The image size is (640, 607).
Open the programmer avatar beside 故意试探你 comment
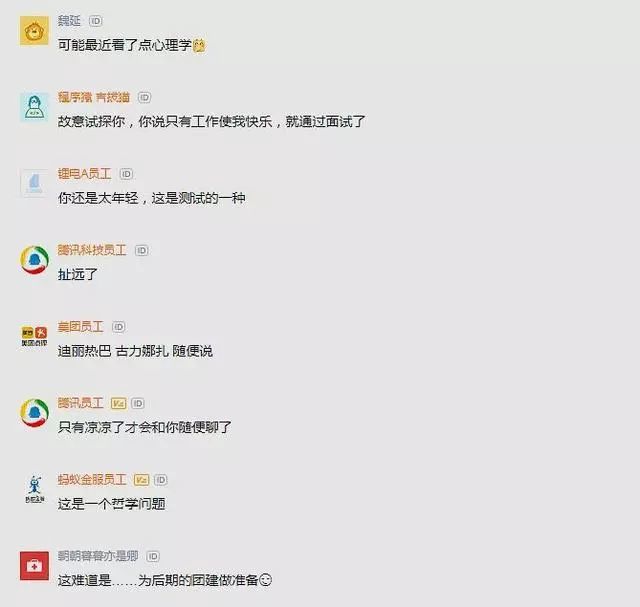point(34,107)
